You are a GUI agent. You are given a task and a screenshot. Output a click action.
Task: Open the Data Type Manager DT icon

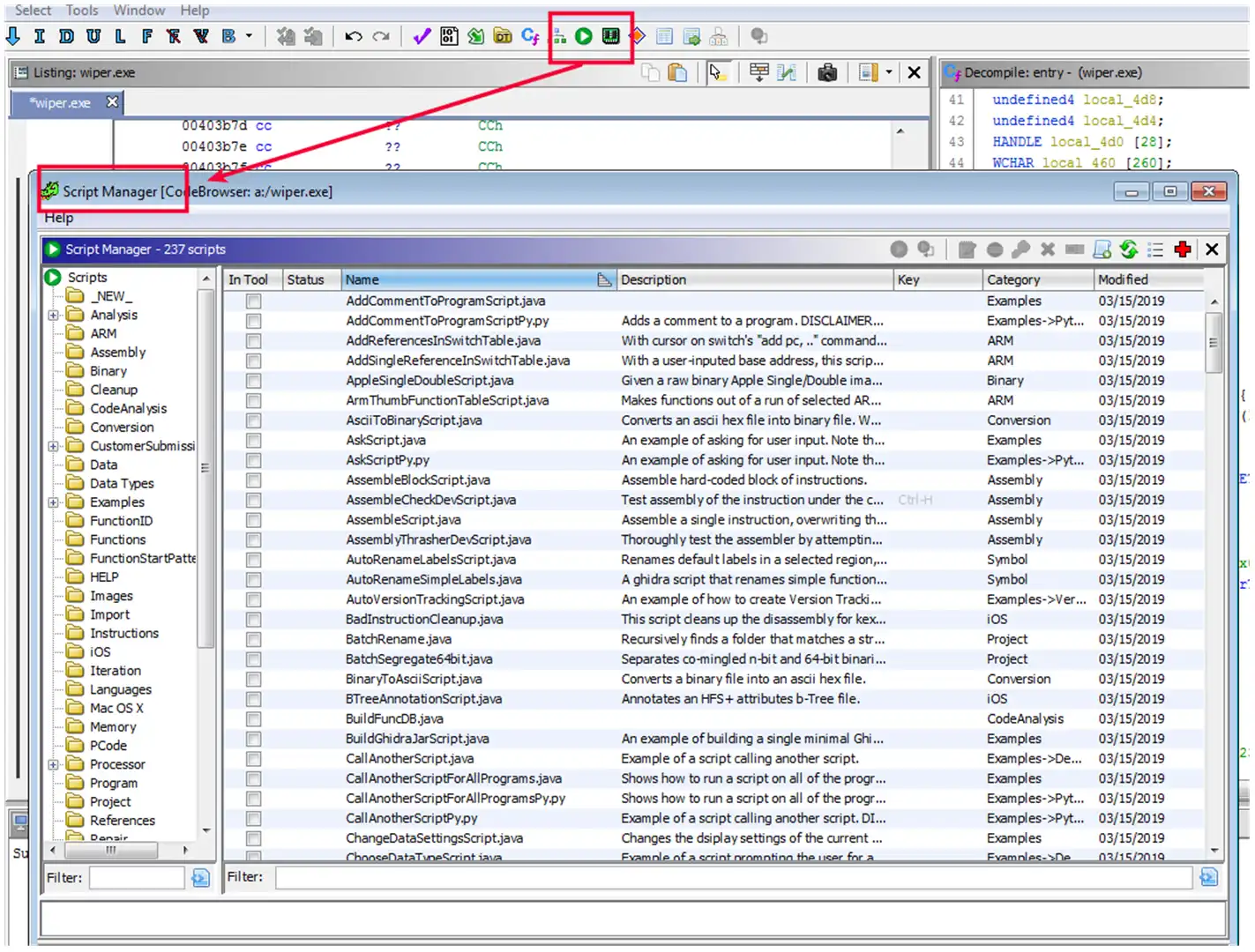click(x=503, y=36)
